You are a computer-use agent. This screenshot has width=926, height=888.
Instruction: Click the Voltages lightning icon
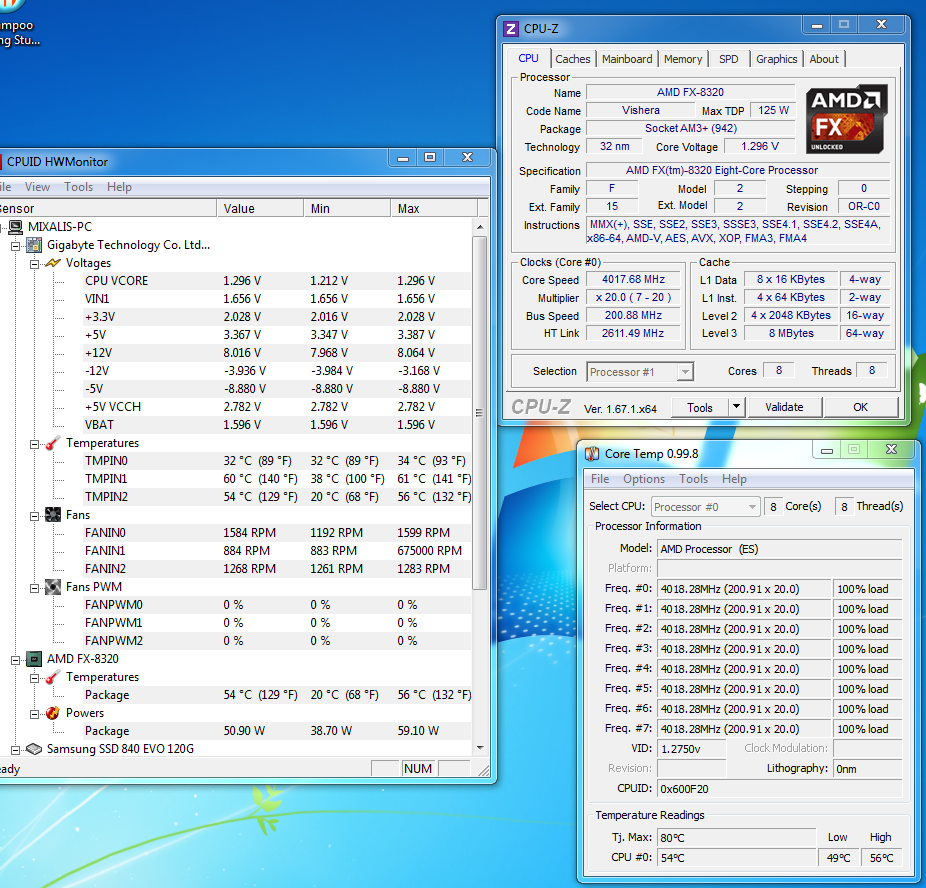tap(53, 263)
